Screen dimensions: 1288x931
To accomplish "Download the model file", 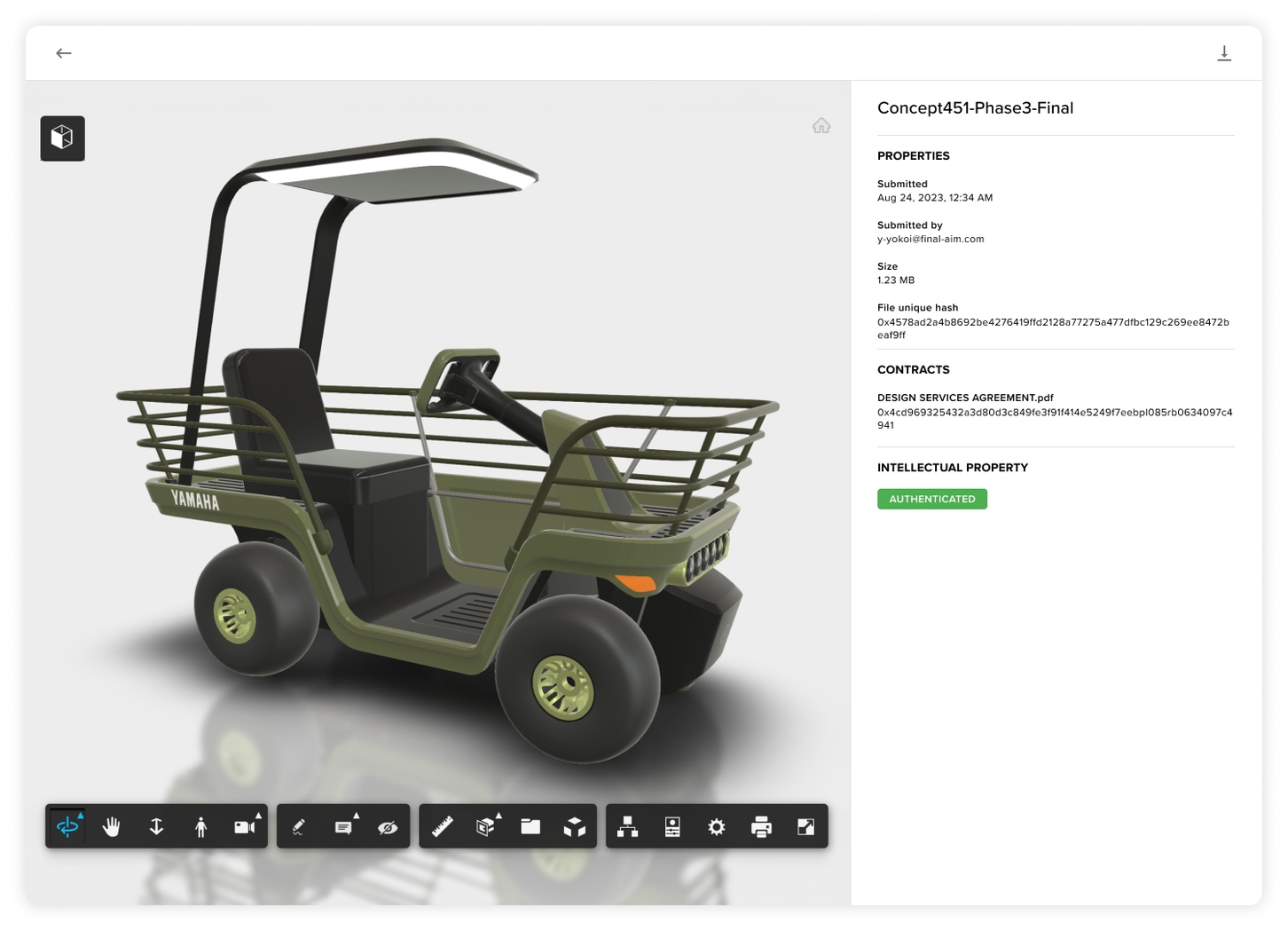I will [x=1224, y=53].
